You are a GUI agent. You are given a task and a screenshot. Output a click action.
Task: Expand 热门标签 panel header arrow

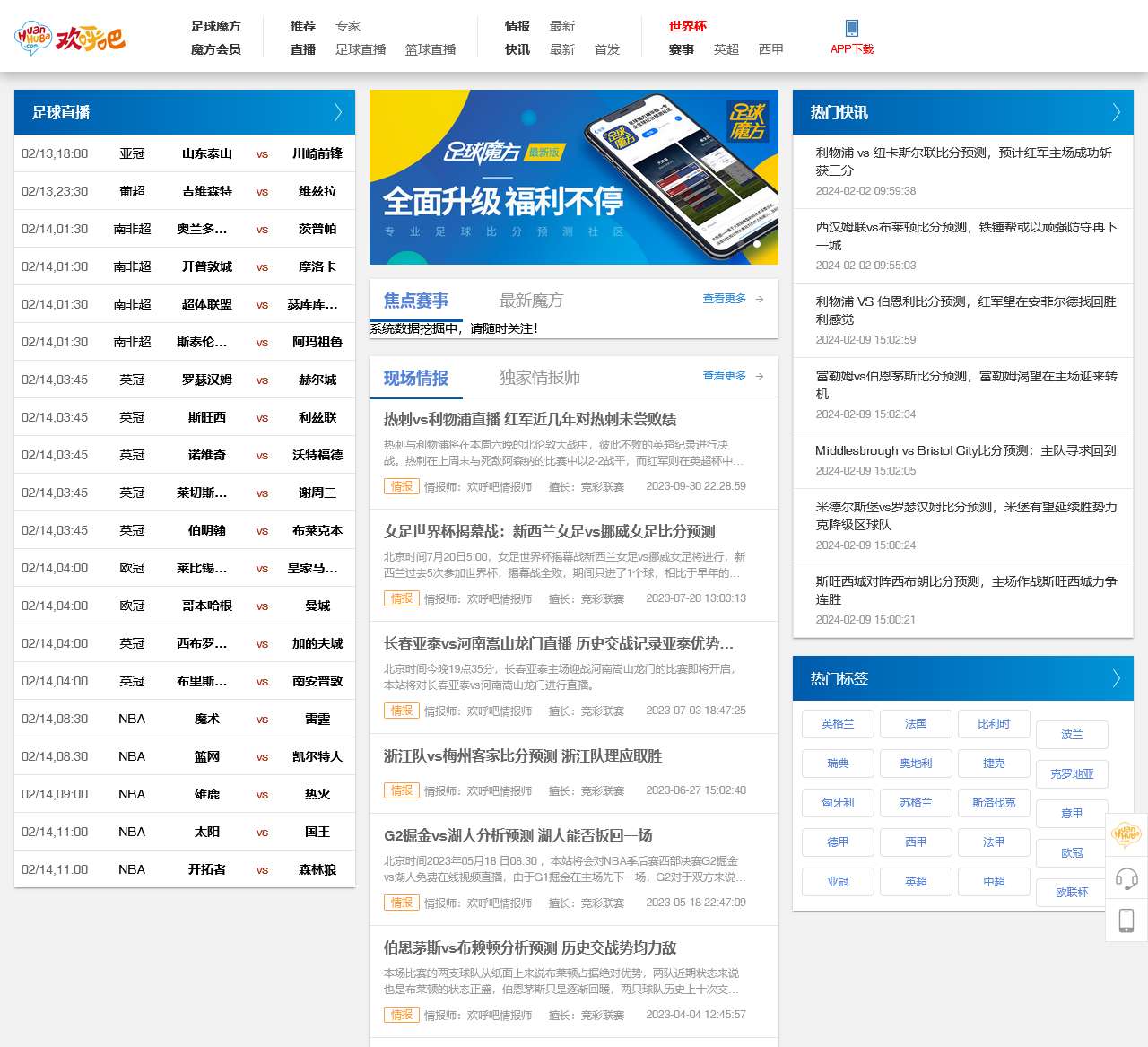pyautogui.click(x=1116, y=678)
